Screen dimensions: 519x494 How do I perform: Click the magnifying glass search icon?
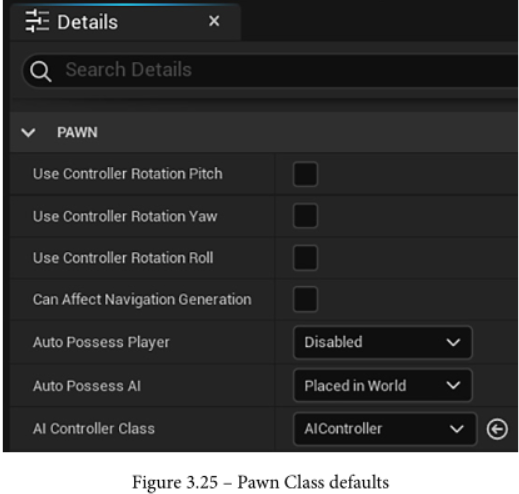coord(41,71)
